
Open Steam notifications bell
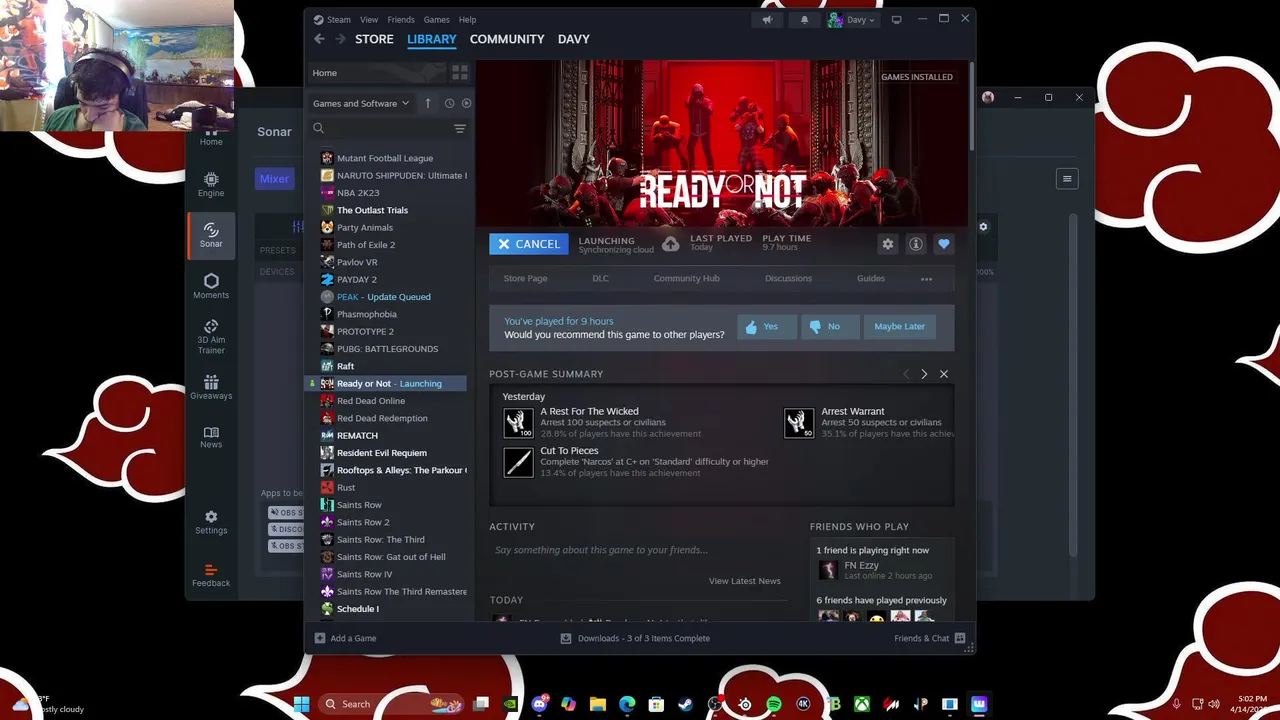click(804, 19)
